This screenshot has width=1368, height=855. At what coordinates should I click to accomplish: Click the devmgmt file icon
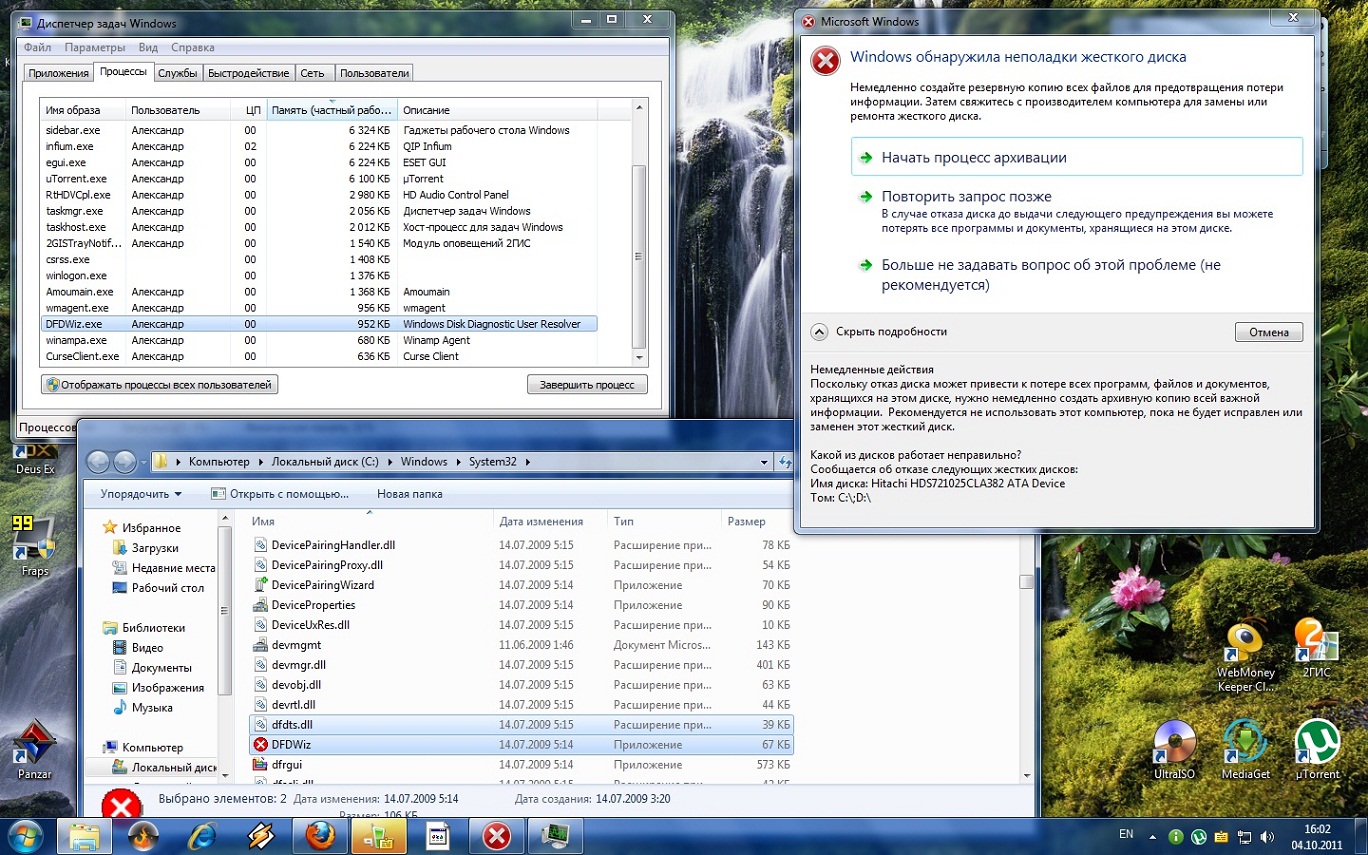[261, 645]
